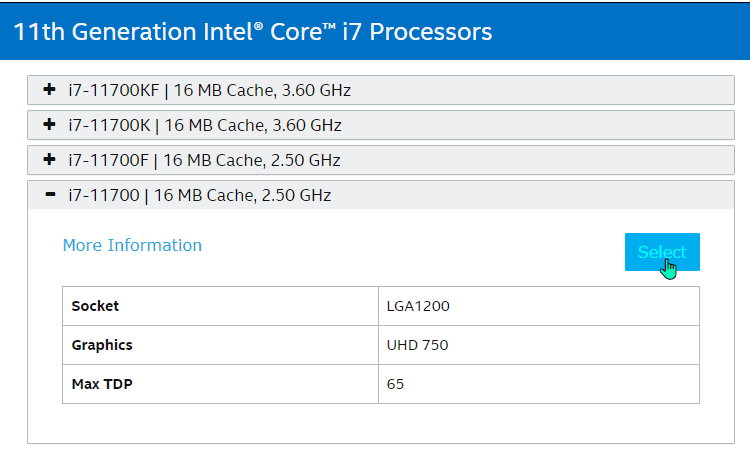
Task: Click the plus icon beside i7-11700K
Action: coord(49,124)
